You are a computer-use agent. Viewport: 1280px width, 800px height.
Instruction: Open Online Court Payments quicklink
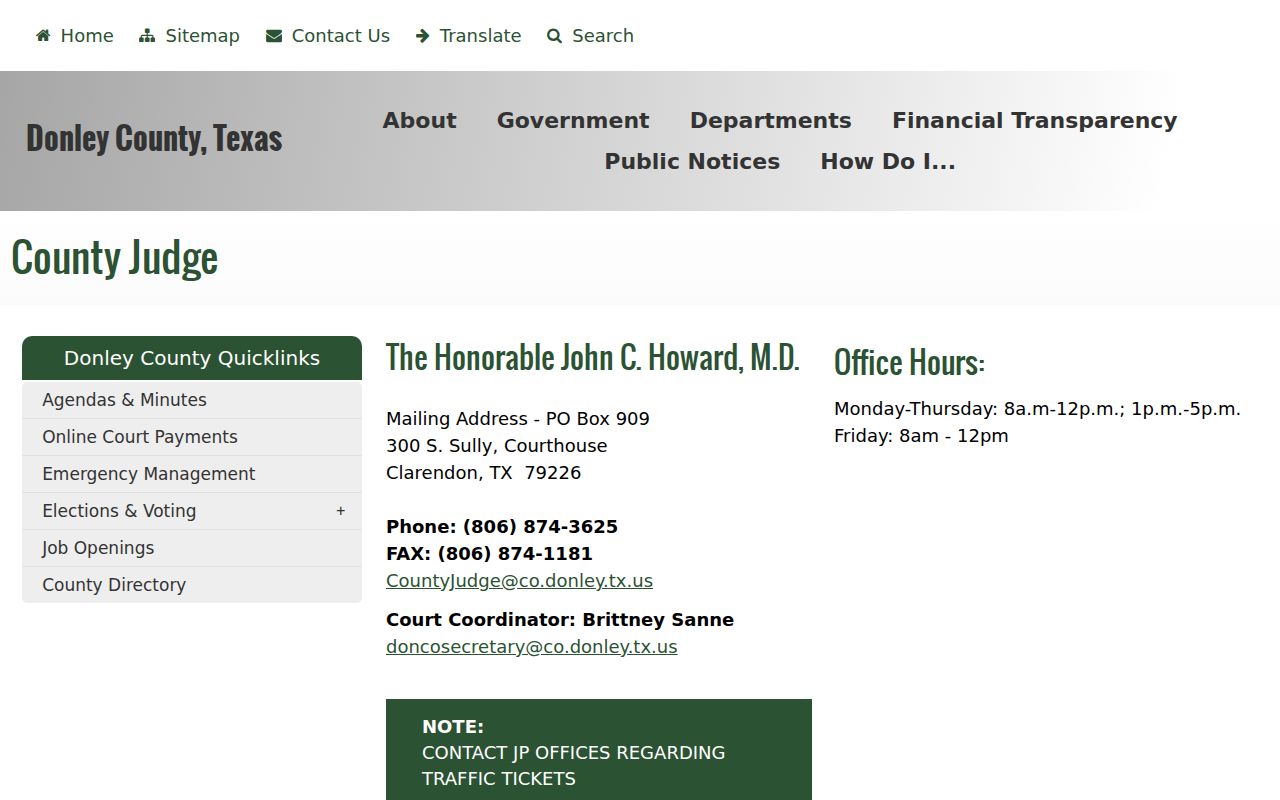point(192,437)
